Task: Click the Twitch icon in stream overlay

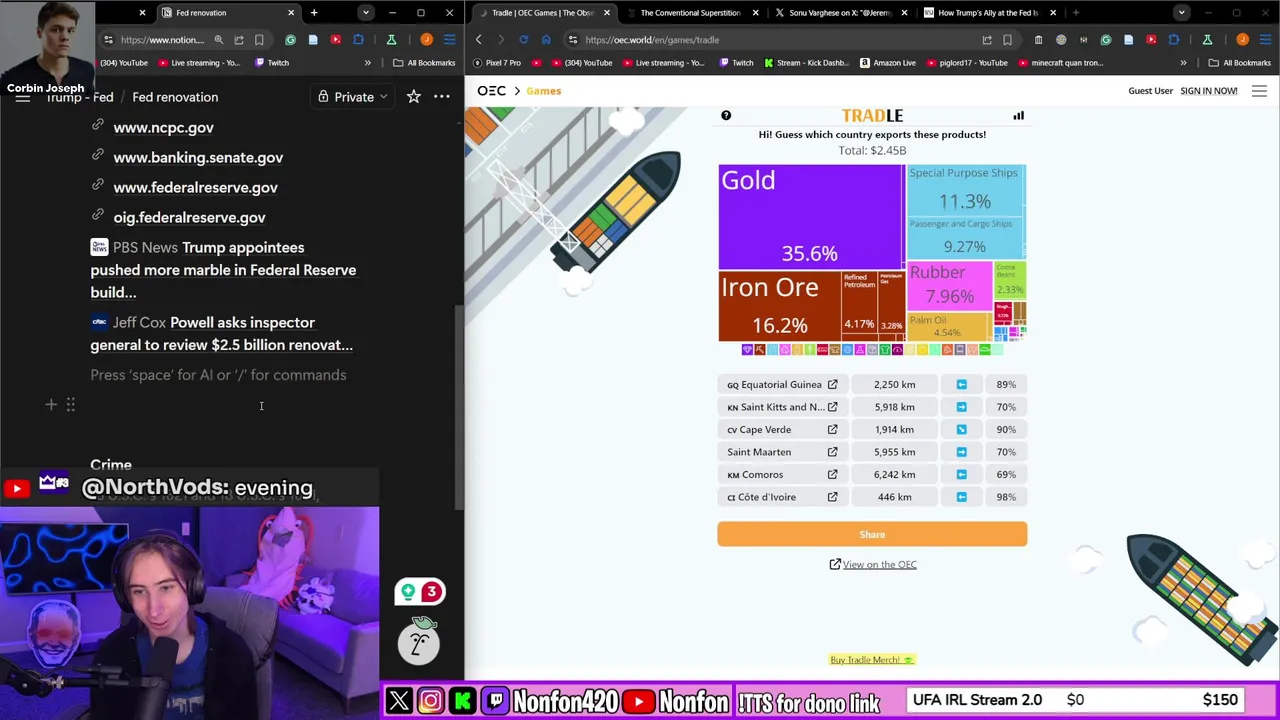Action: 495,701
